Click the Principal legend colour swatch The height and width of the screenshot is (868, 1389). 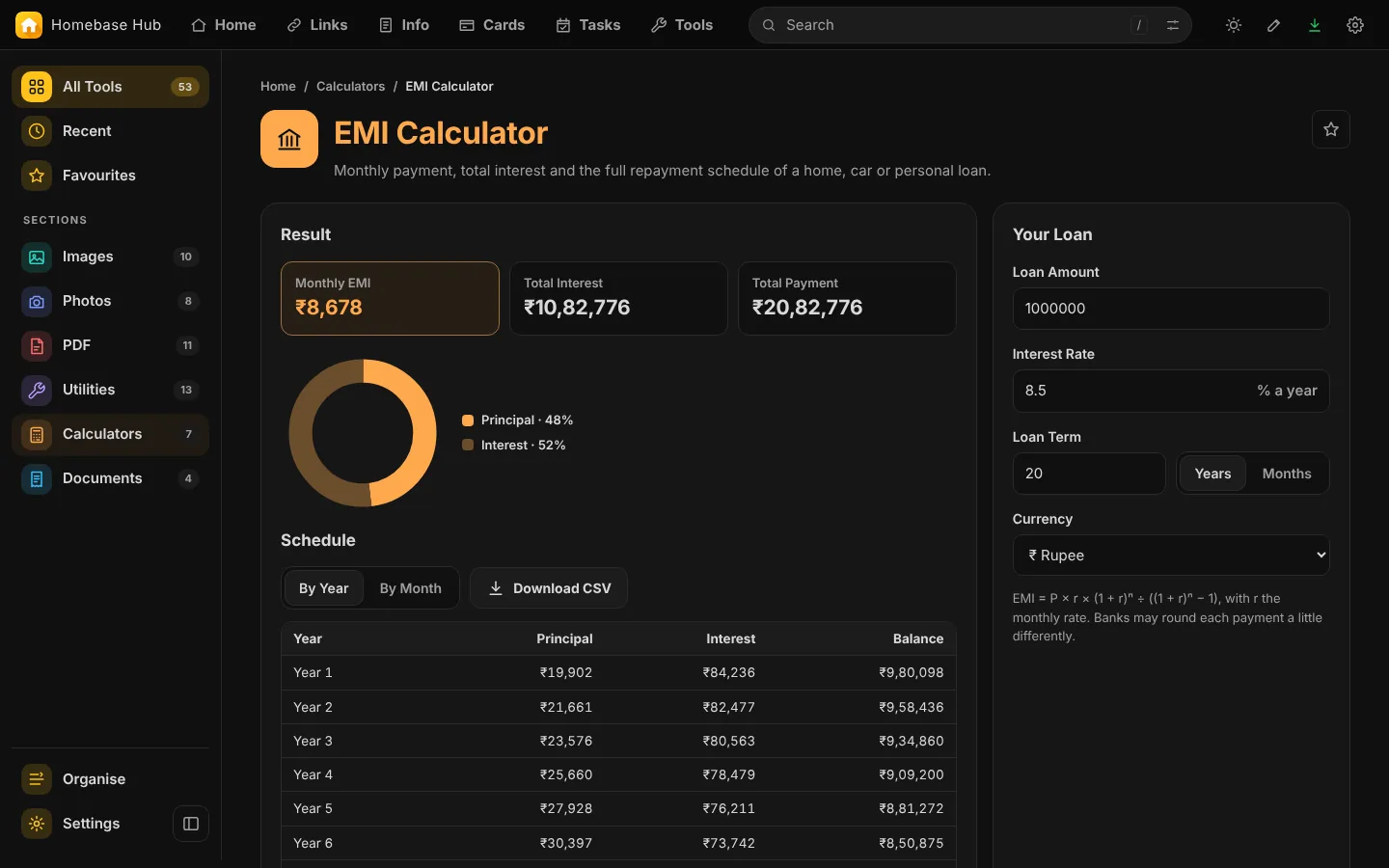tap(468, 420)
